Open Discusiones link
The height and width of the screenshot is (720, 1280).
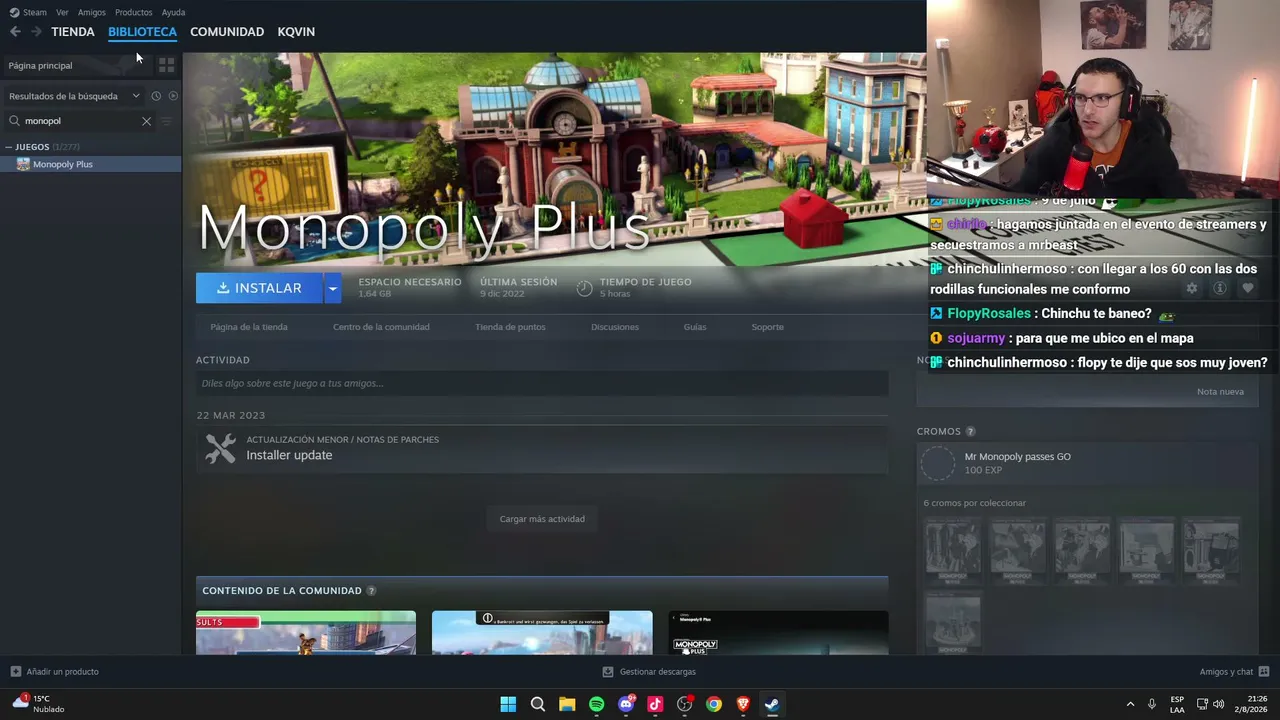click(615, 327)
